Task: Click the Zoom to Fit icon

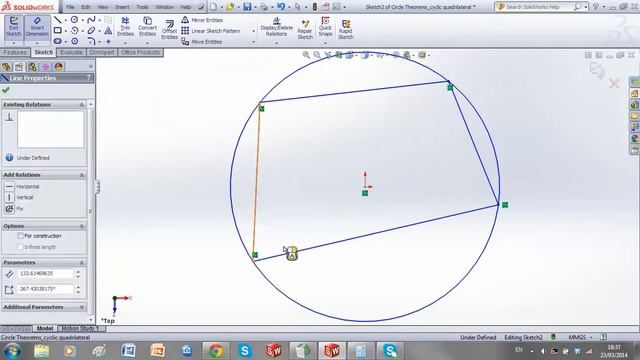Action: tap(306, 55)
